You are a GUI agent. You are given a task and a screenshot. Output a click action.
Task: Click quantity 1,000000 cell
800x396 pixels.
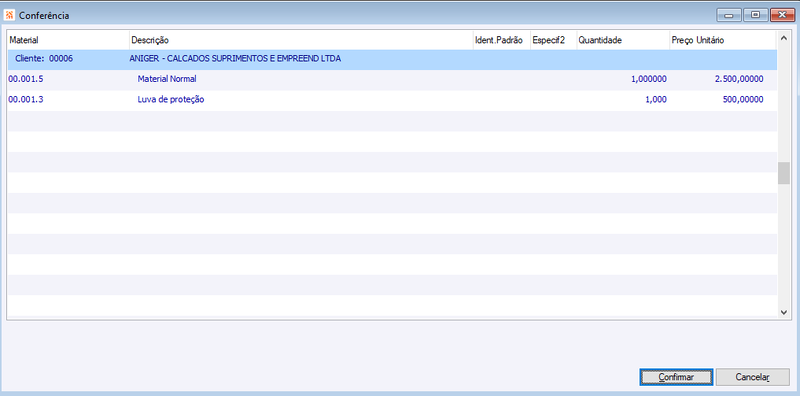[648, 79]
